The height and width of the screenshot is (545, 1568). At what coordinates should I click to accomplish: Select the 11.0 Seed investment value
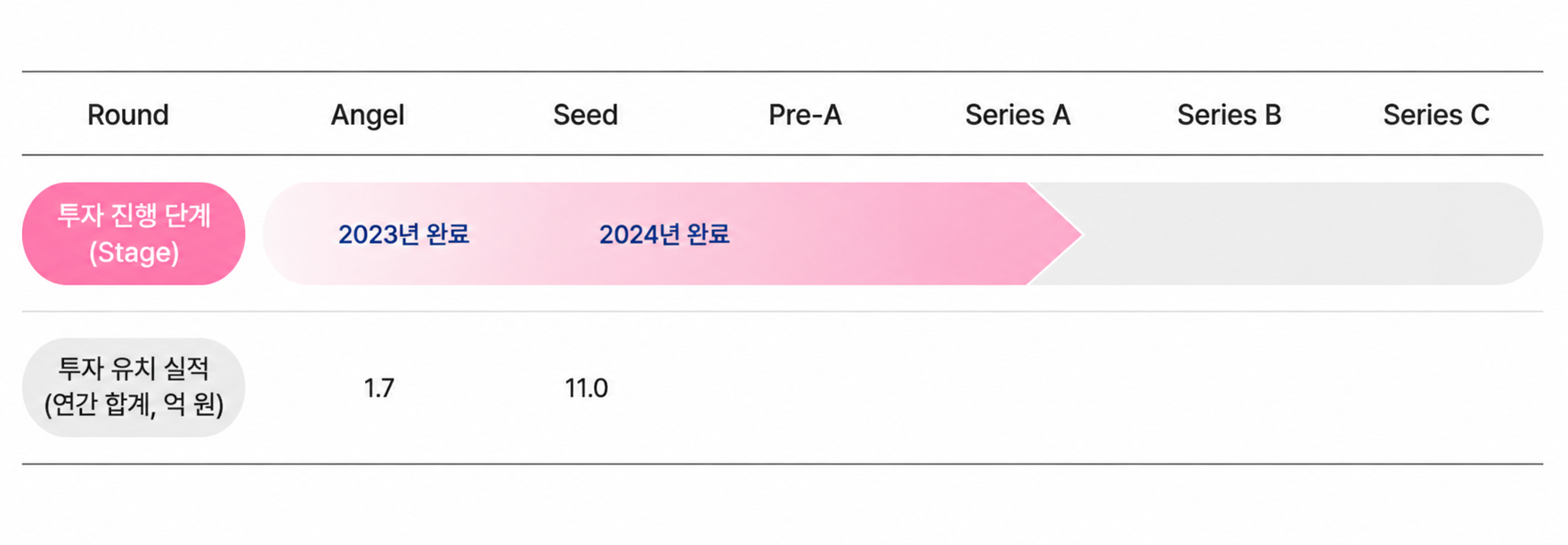click(587, 388)
